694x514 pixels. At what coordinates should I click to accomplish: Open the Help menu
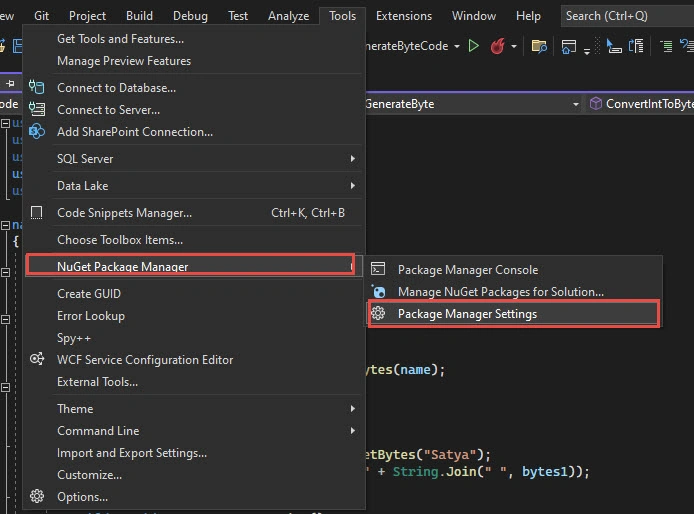pos(528,16)
